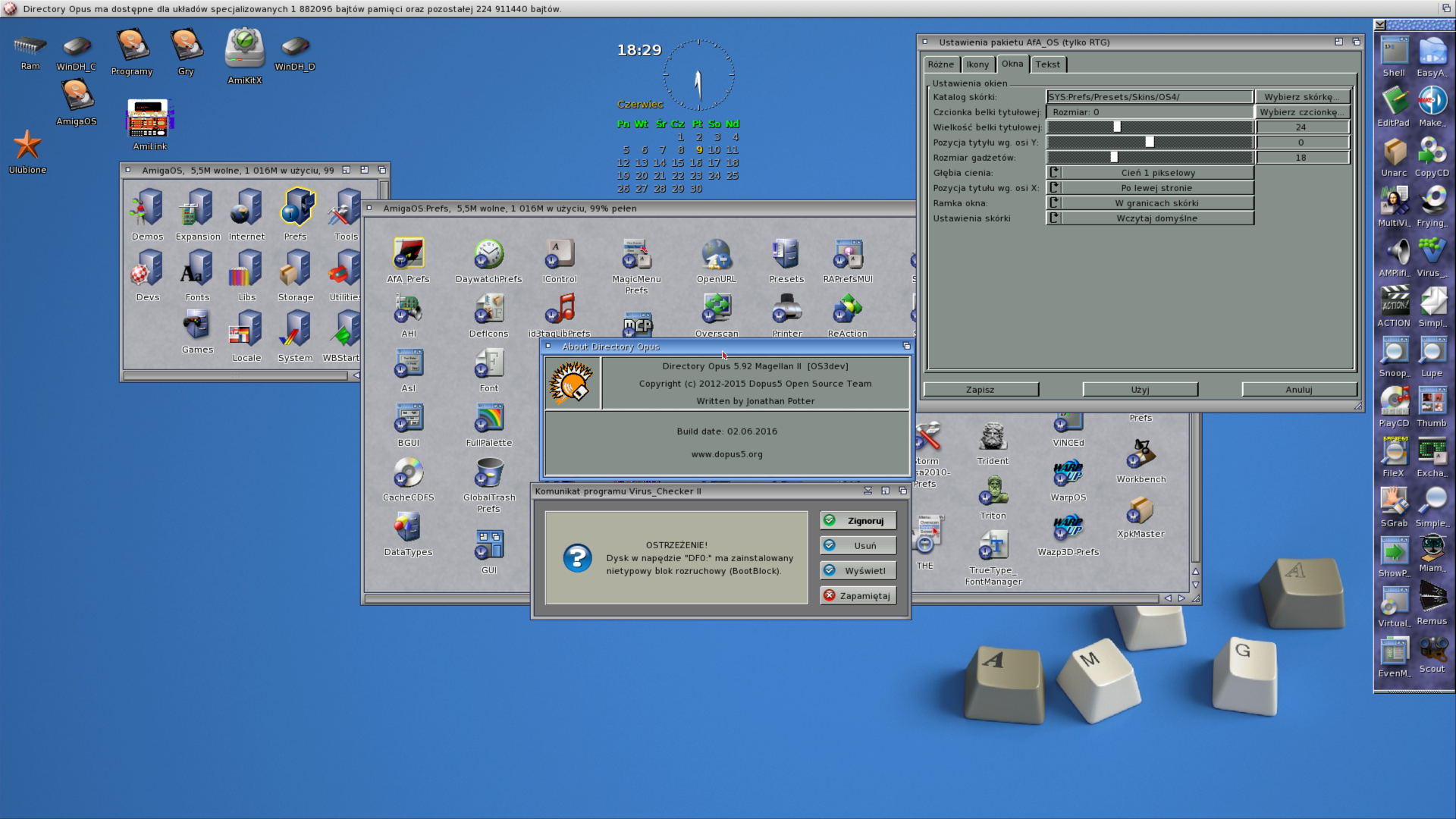Switch to the Tekst tab
1456x819 pixels.
(x=1048, y=64)
